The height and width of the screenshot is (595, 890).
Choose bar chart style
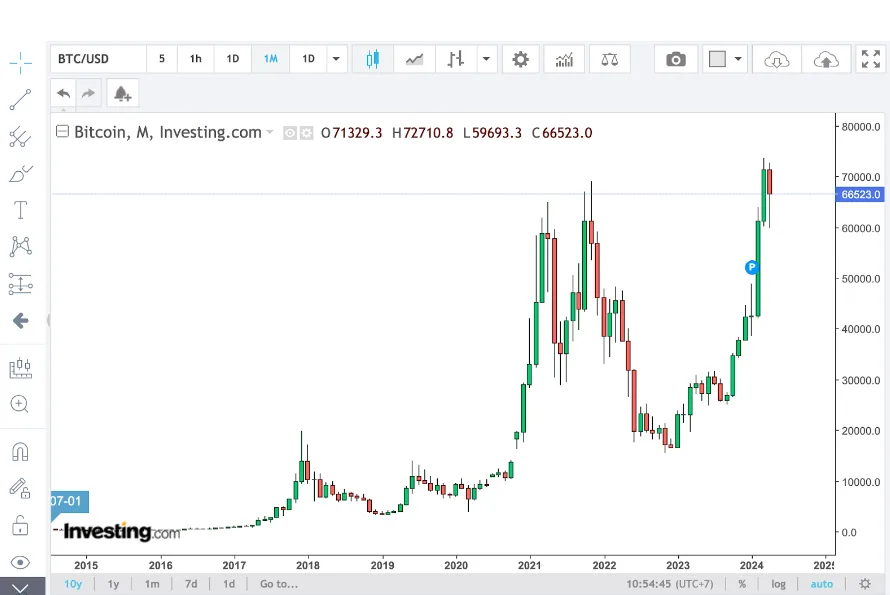[456, 59]
